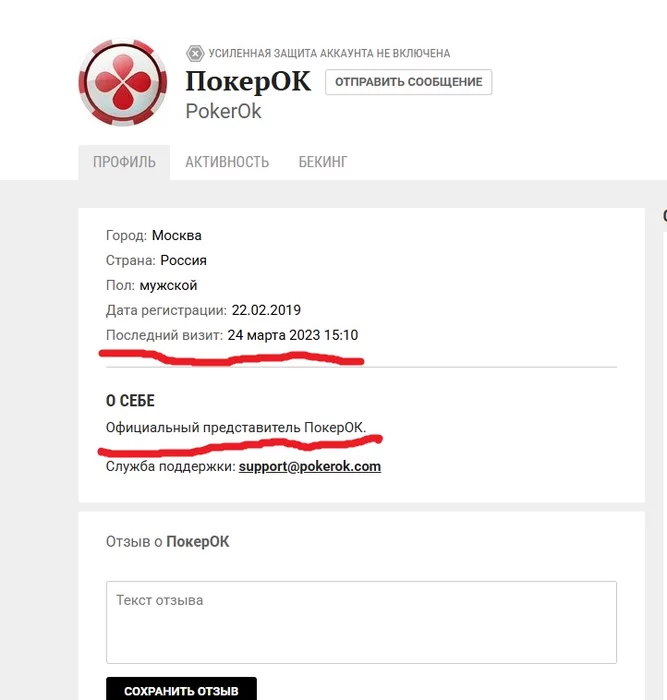Click the 'Отзыв о ПокерОК' heading

167,542
